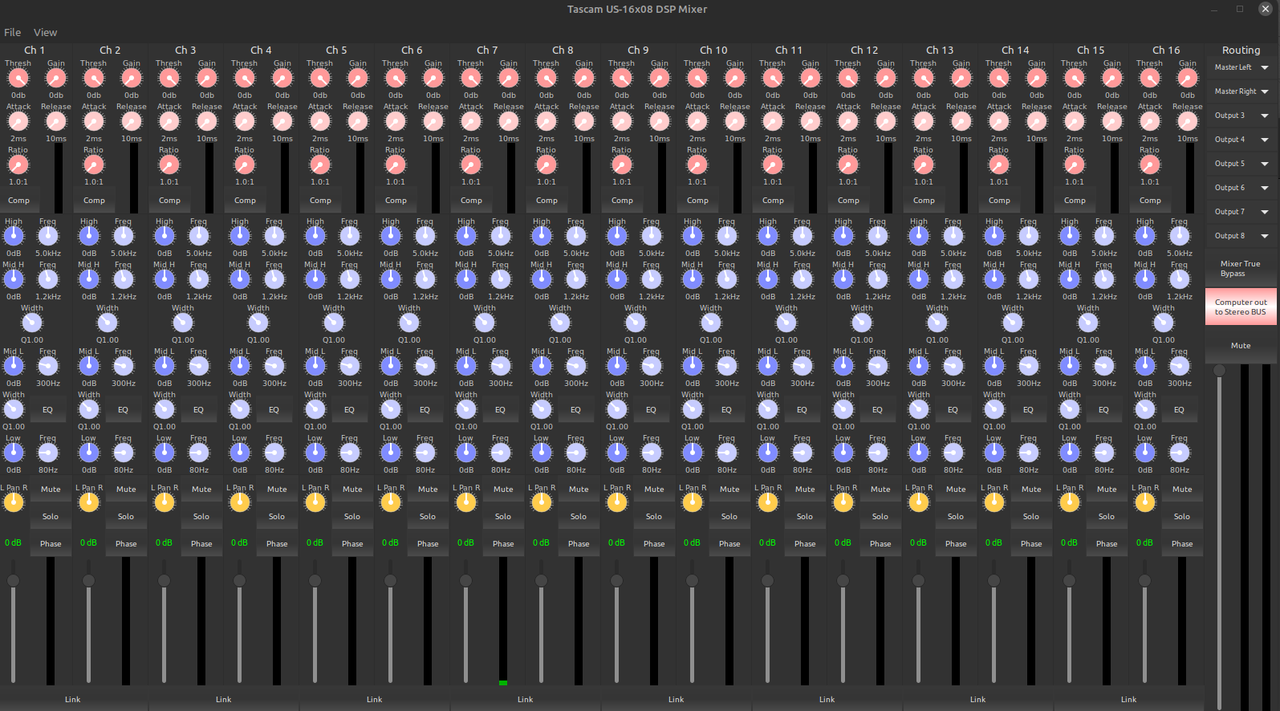Click the Ch 1 Thresh knob
Screen dimensions: 1280x711
(x=18, y=78)
